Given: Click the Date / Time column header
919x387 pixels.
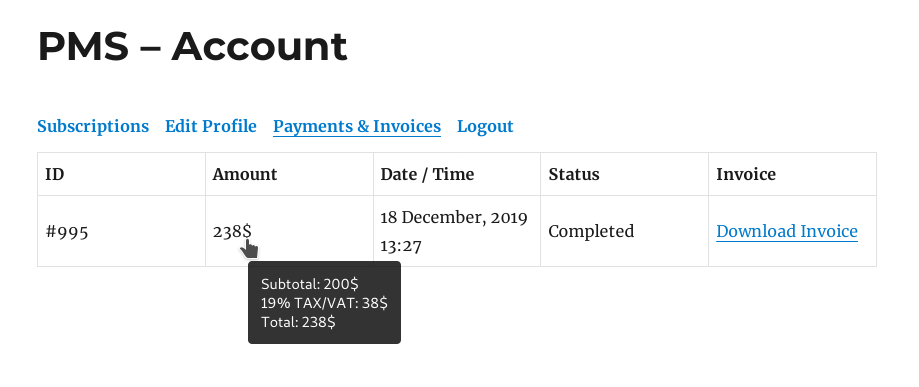Looking at the screenshot, I should click(427, 175).
